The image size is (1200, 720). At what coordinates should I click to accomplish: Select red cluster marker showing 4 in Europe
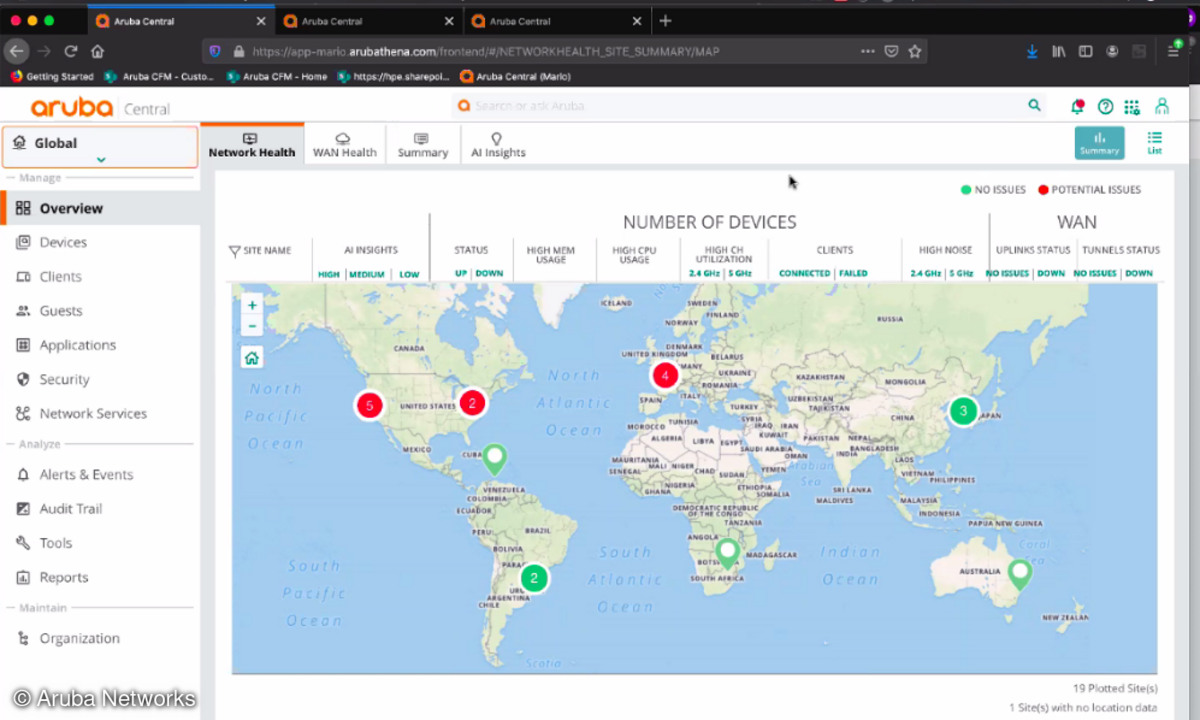click(665, 376)
